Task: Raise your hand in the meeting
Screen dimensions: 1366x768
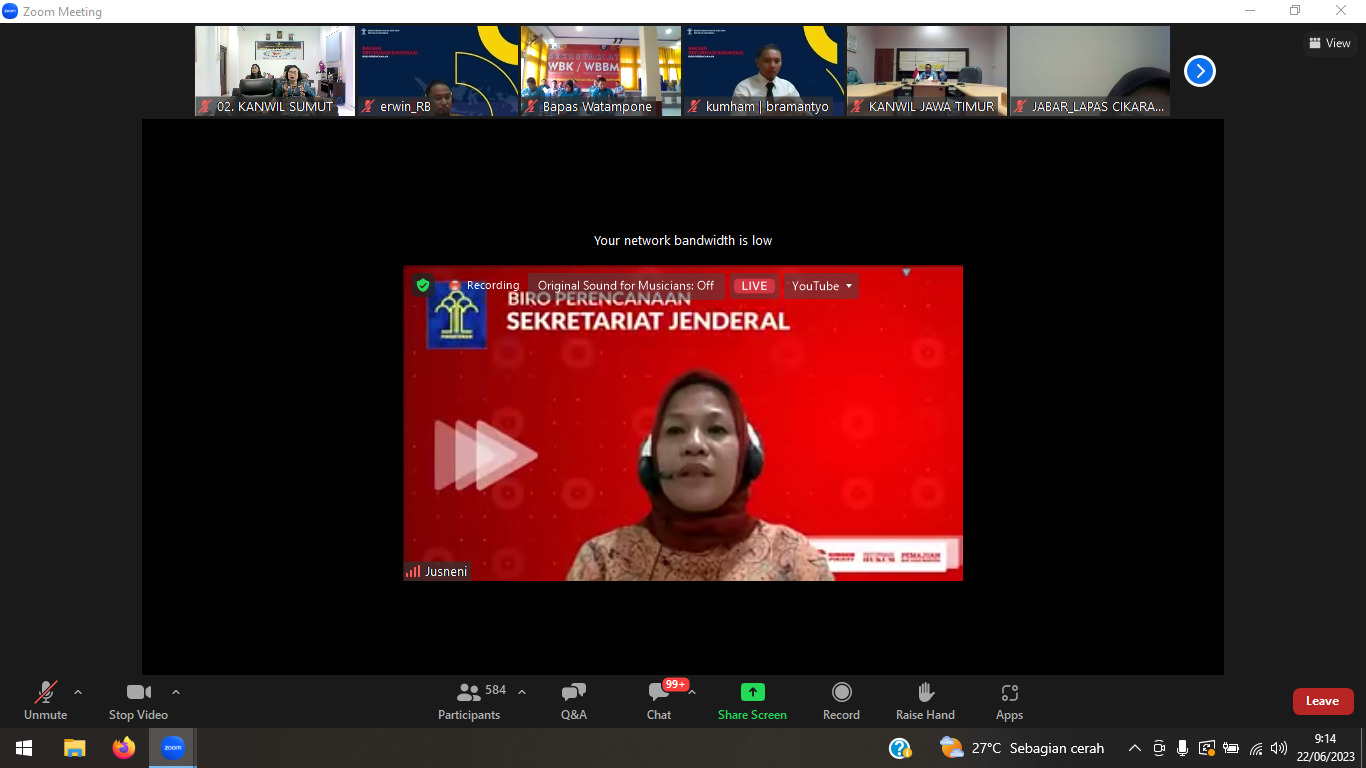Action: (x=925, y=701)
